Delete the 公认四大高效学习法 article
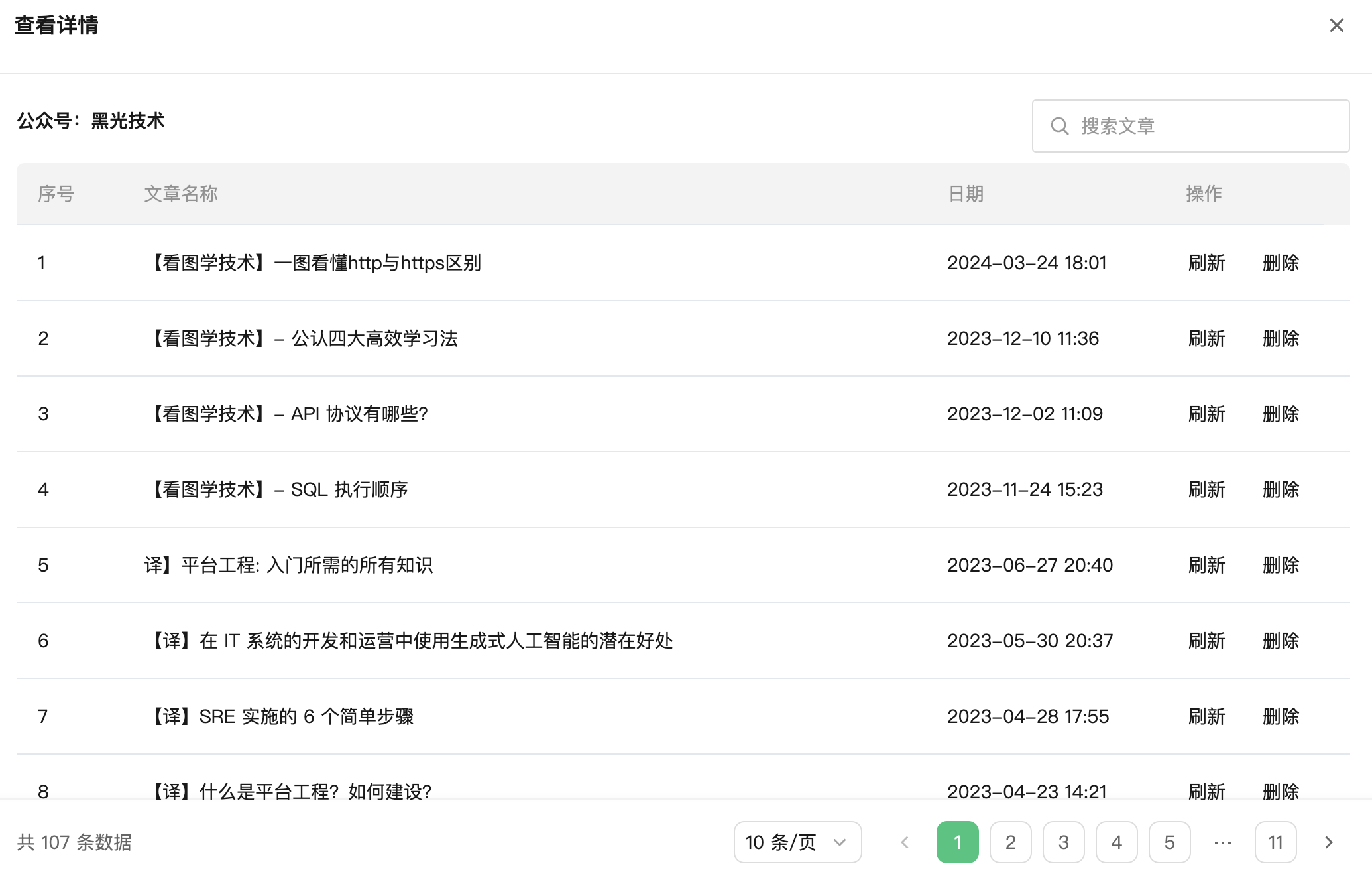Screen dimensions: 1372x882 click(1281, 338)
